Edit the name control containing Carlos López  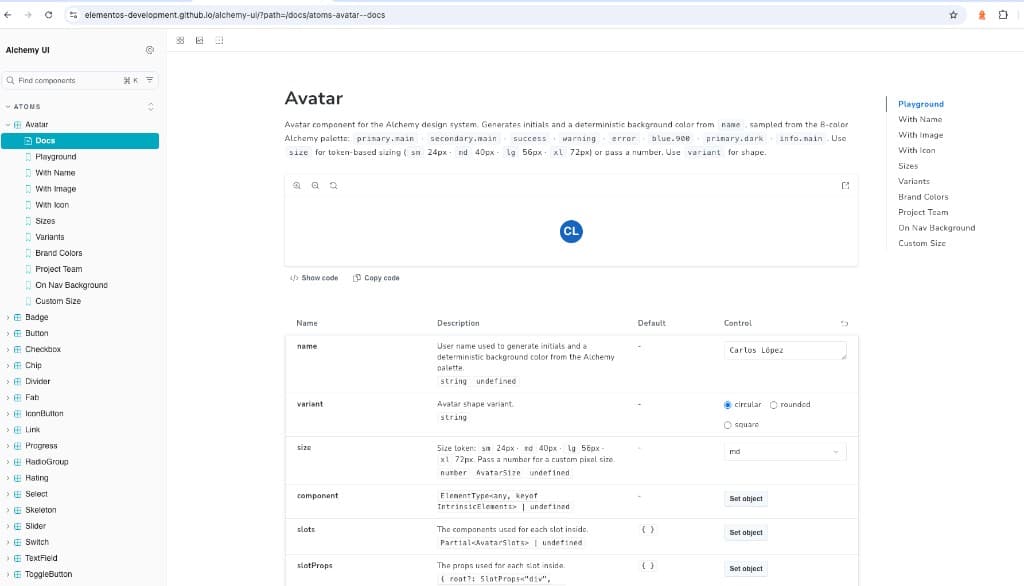(x=785, y=350)
